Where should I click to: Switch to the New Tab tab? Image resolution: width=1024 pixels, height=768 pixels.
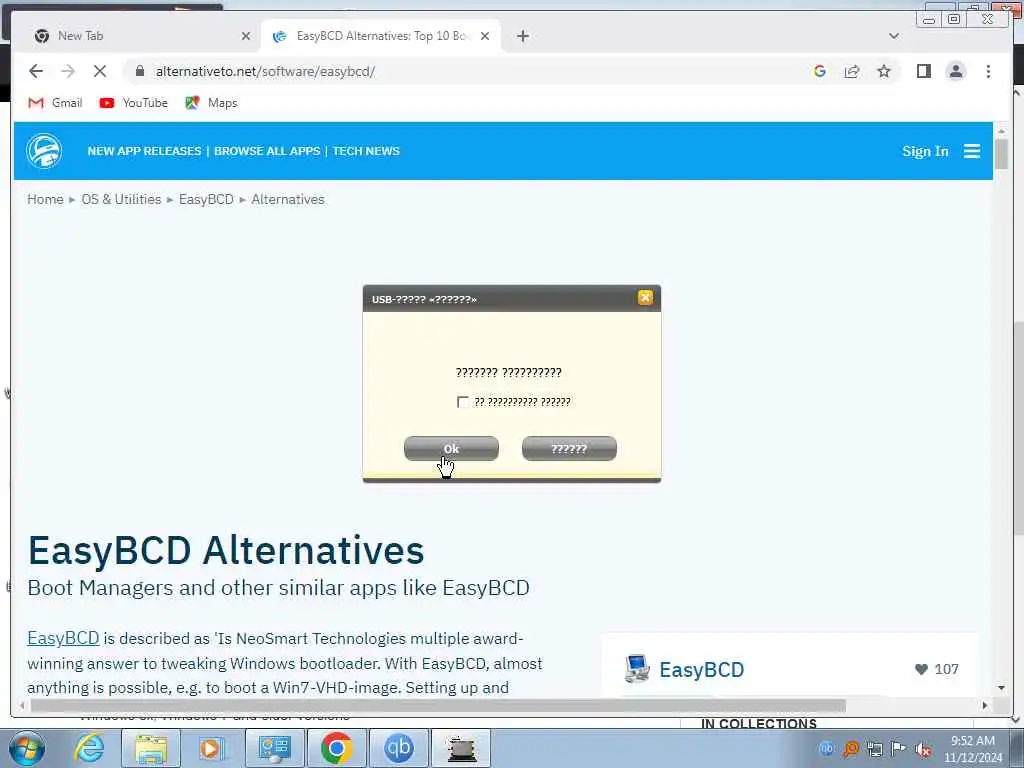[140, 36]
